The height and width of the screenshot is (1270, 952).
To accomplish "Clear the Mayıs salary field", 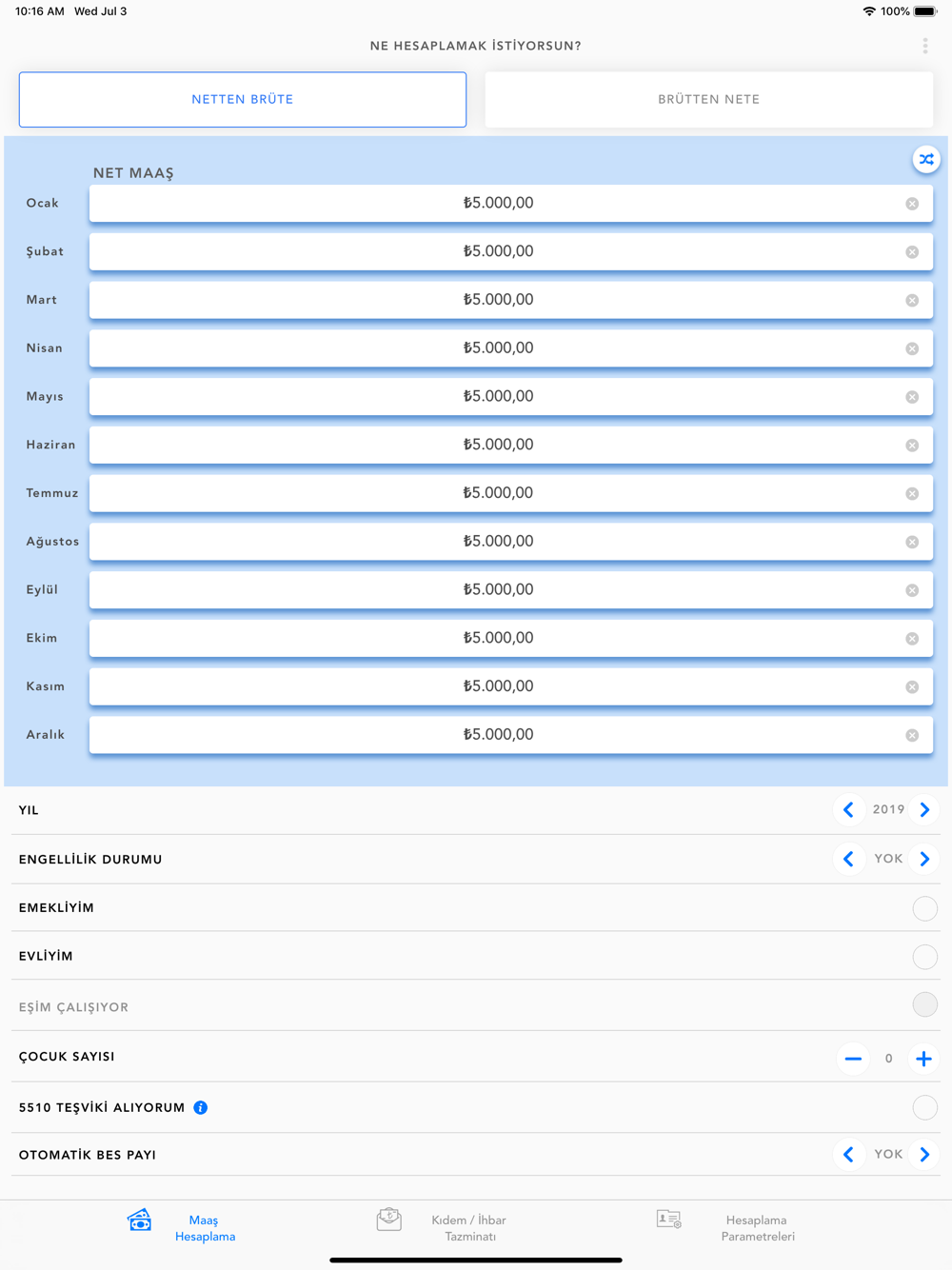I will click(912, 397).
